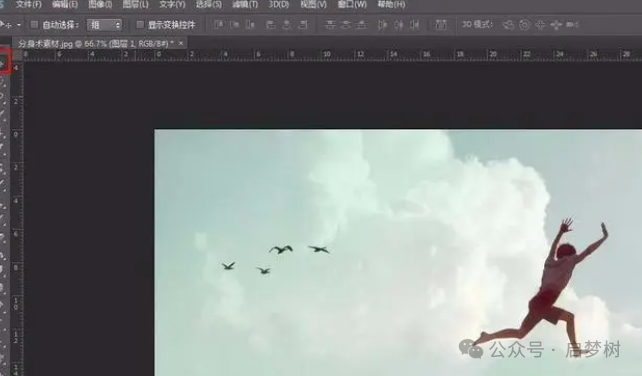
Task: Click the align horizontal centers icon
Action: click(x=287, y=25)
